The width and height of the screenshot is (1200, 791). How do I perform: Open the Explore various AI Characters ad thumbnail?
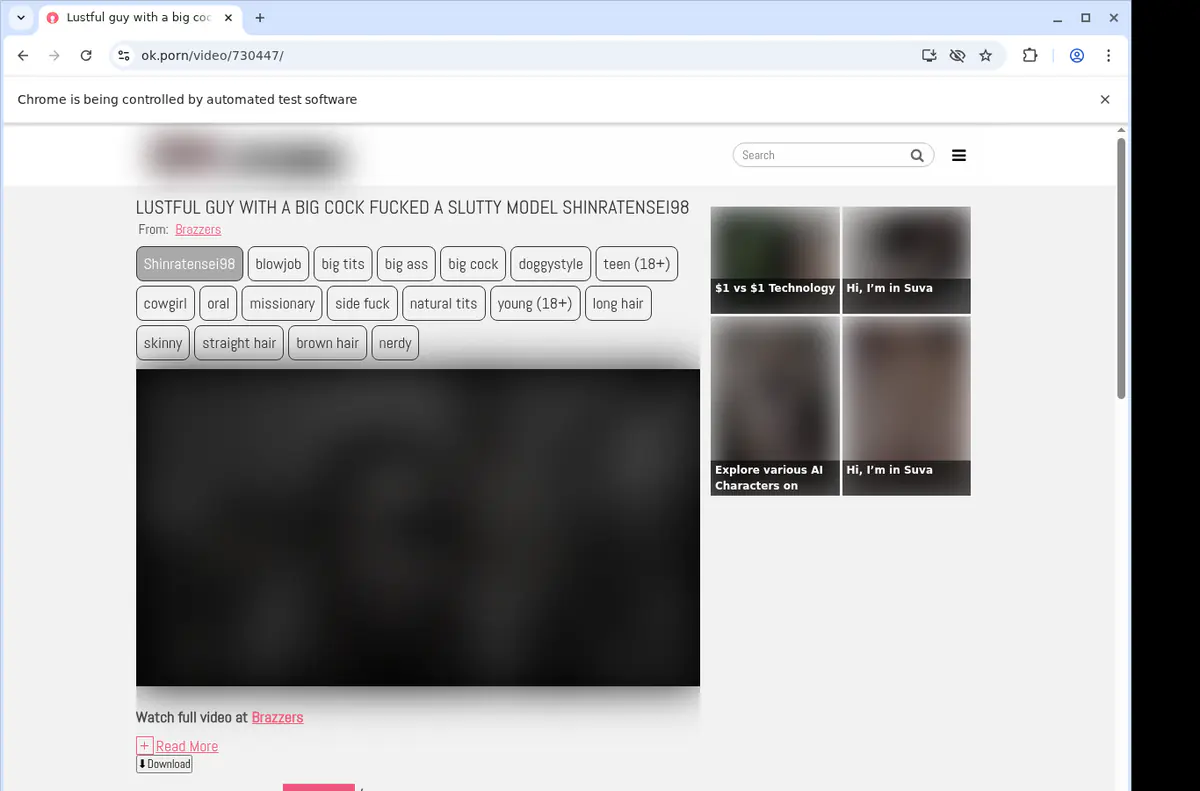tap(775, 406)
